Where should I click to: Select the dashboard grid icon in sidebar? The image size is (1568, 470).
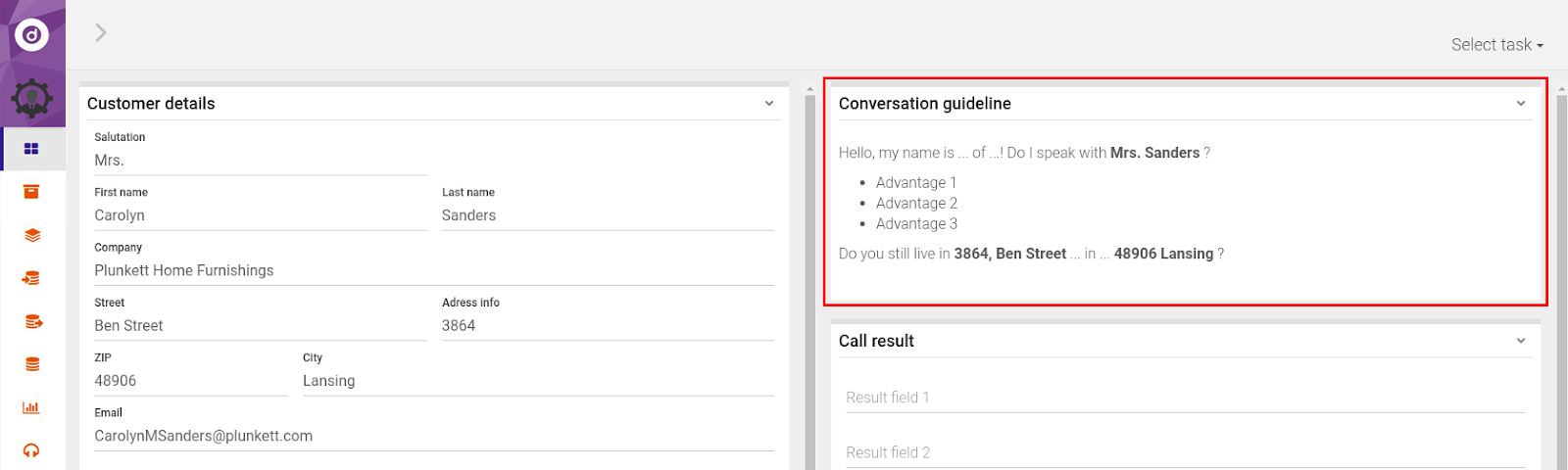coord(31,149)
